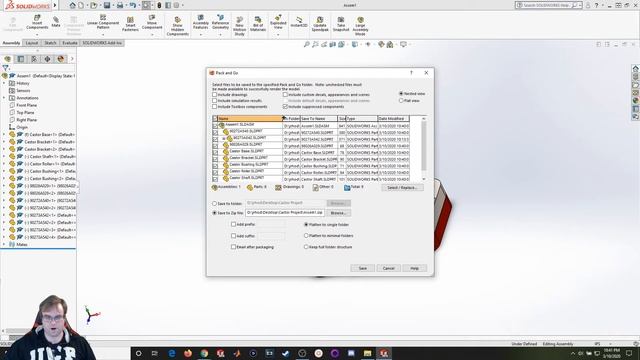Click the Save icon in quick access toolbar
Screen dimensions: 640x360
tap(107, 5)
